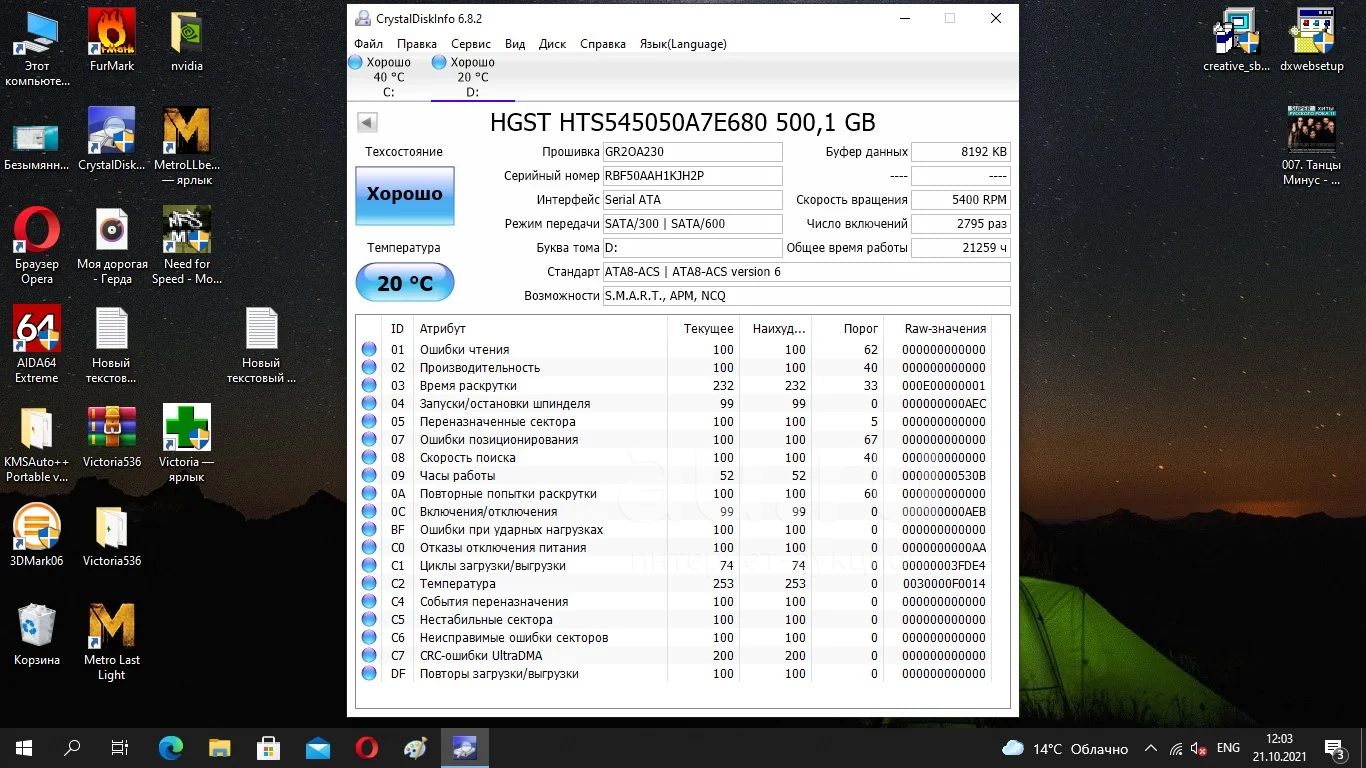Open the Безымянн desktop icon
The width and height of the screenshot is (1366, 768).
point(37,147)
